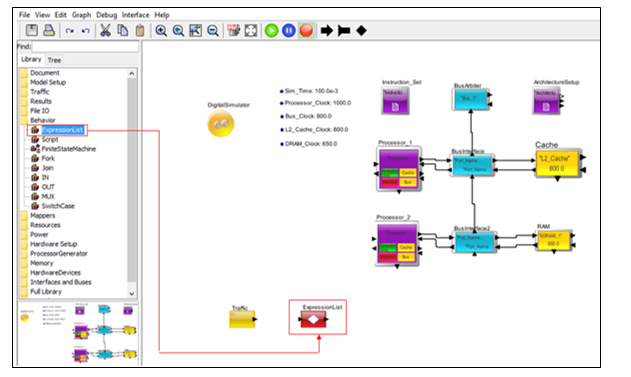631x377 pixels.
Task: Select FiniteStateMachine in the library tree
Action: point(69,149)
